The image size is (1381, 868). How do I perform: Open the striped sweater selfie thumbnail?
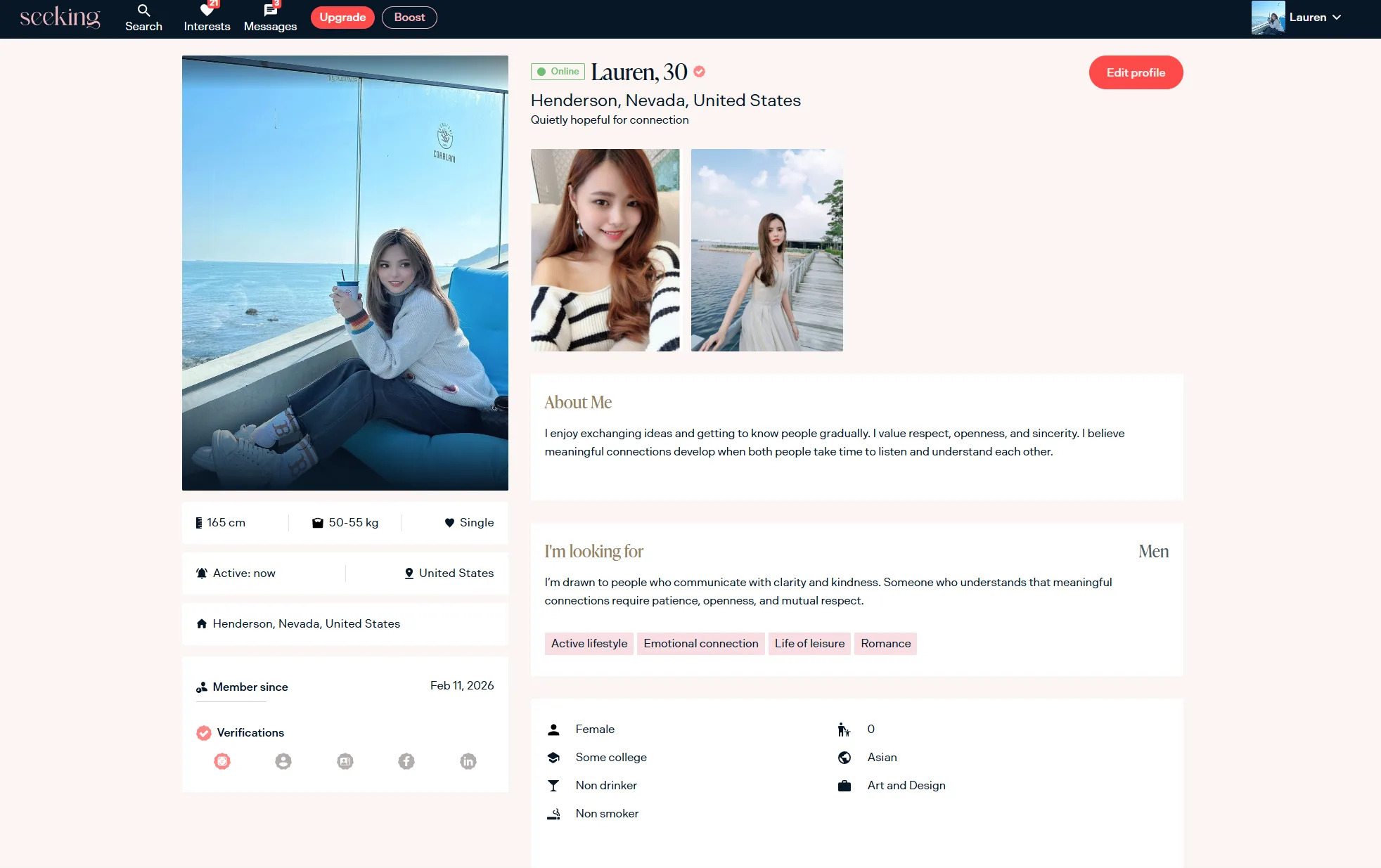[x=605, y=250]
